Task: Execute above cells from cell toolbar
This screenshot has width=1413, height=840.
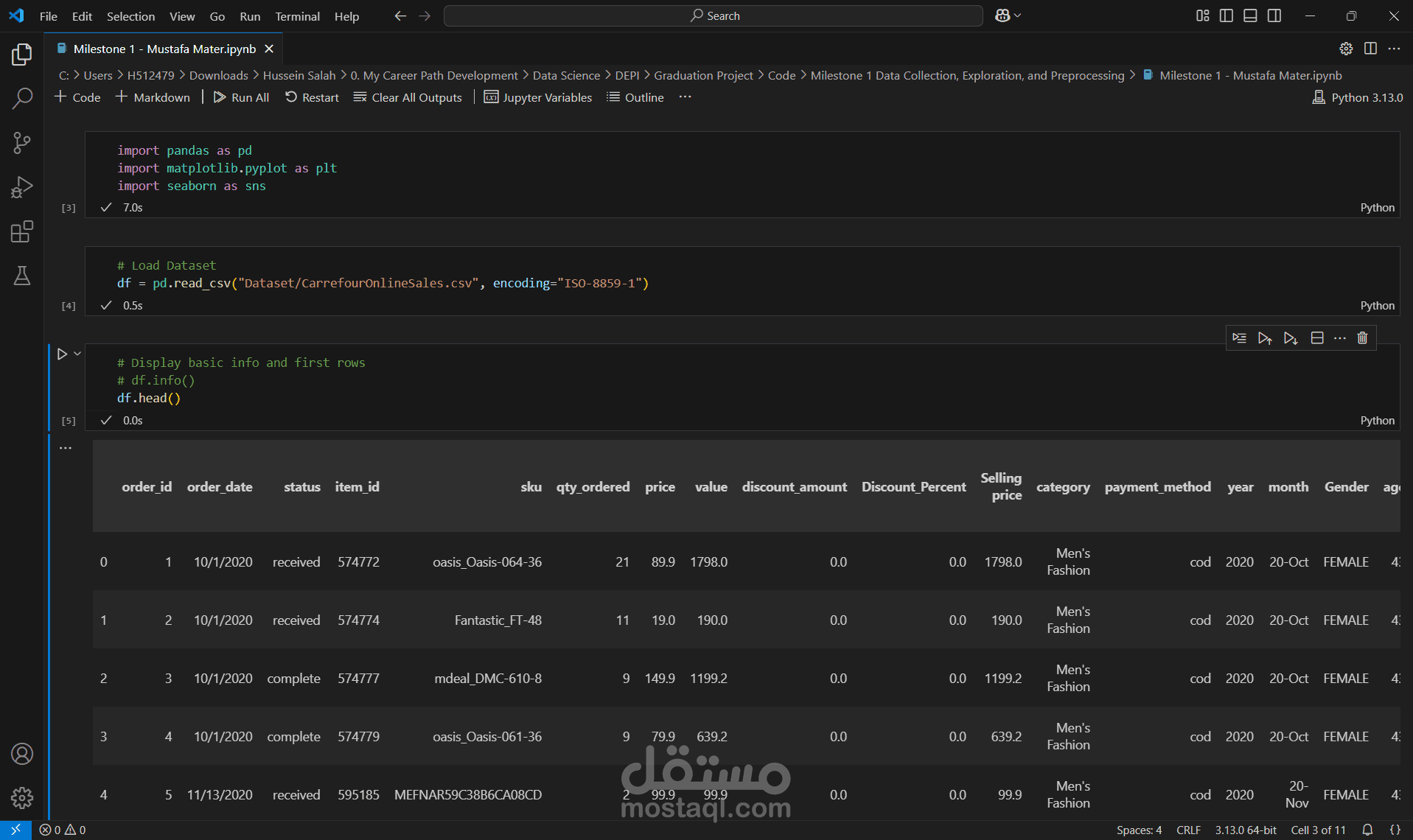Action: 1265,338
